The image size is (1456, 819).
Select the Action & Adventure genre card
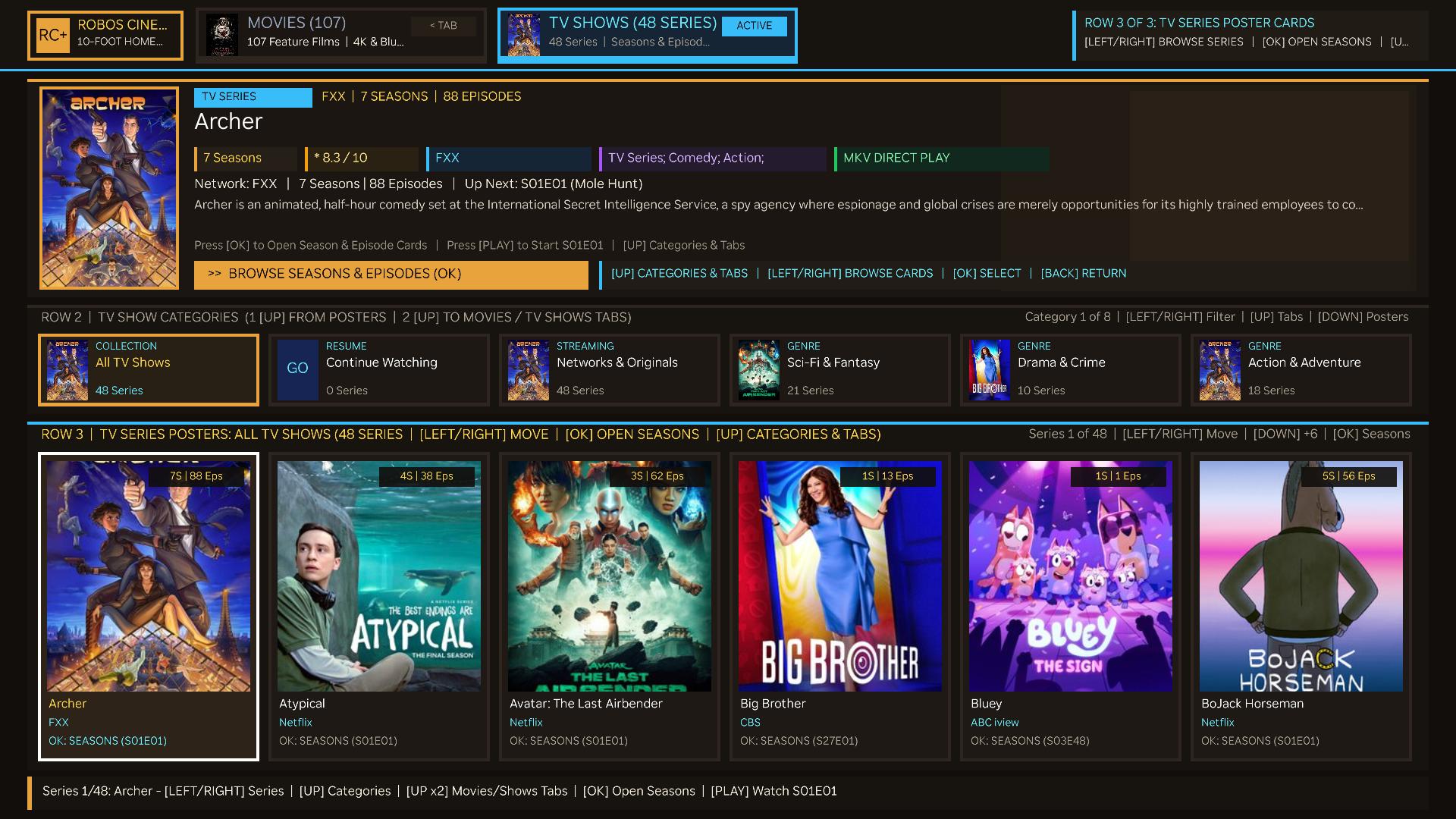(x=1301, y=369)
